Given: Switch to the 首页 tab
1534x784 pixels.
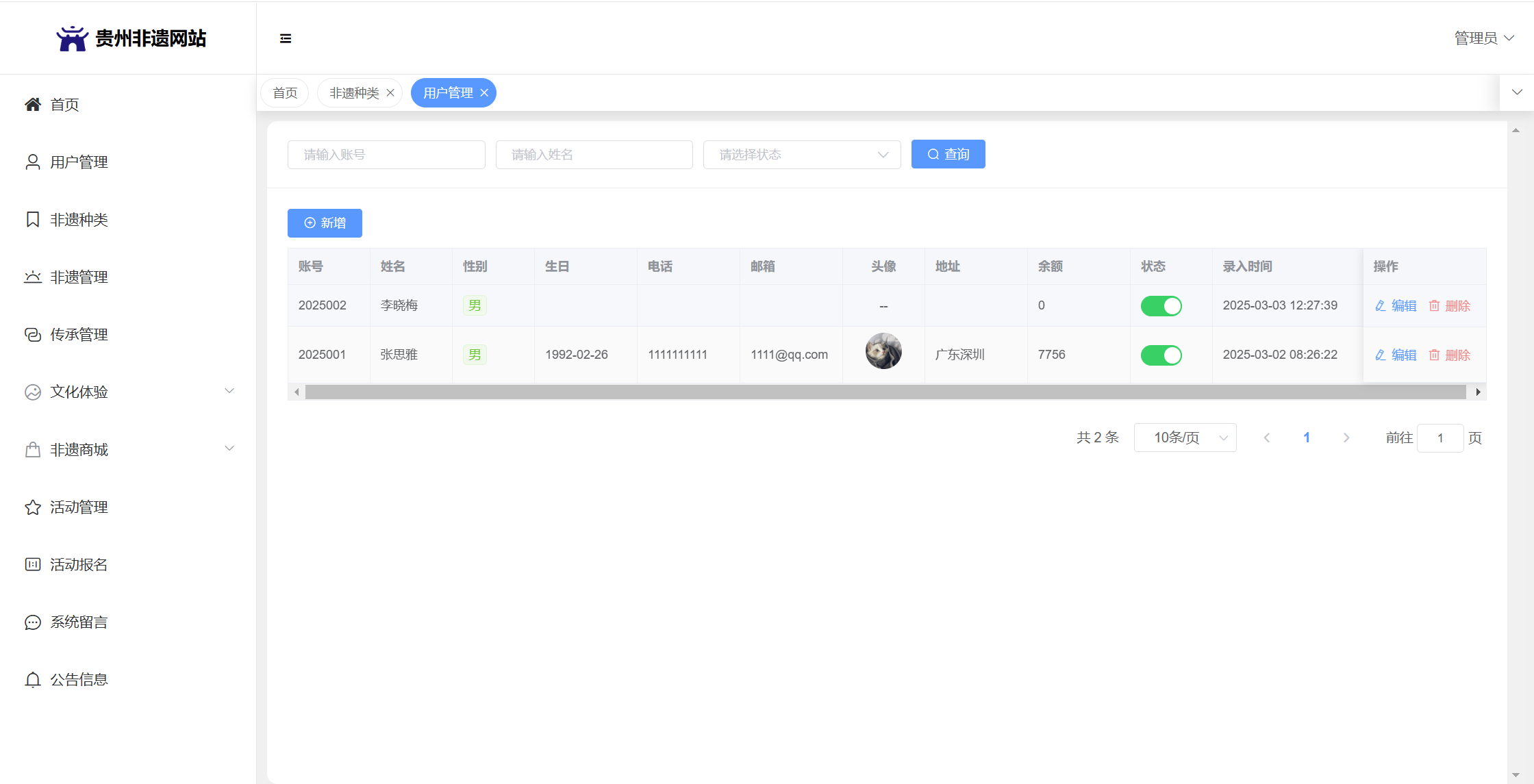Looking at the screenshot, I should (285, 92).
